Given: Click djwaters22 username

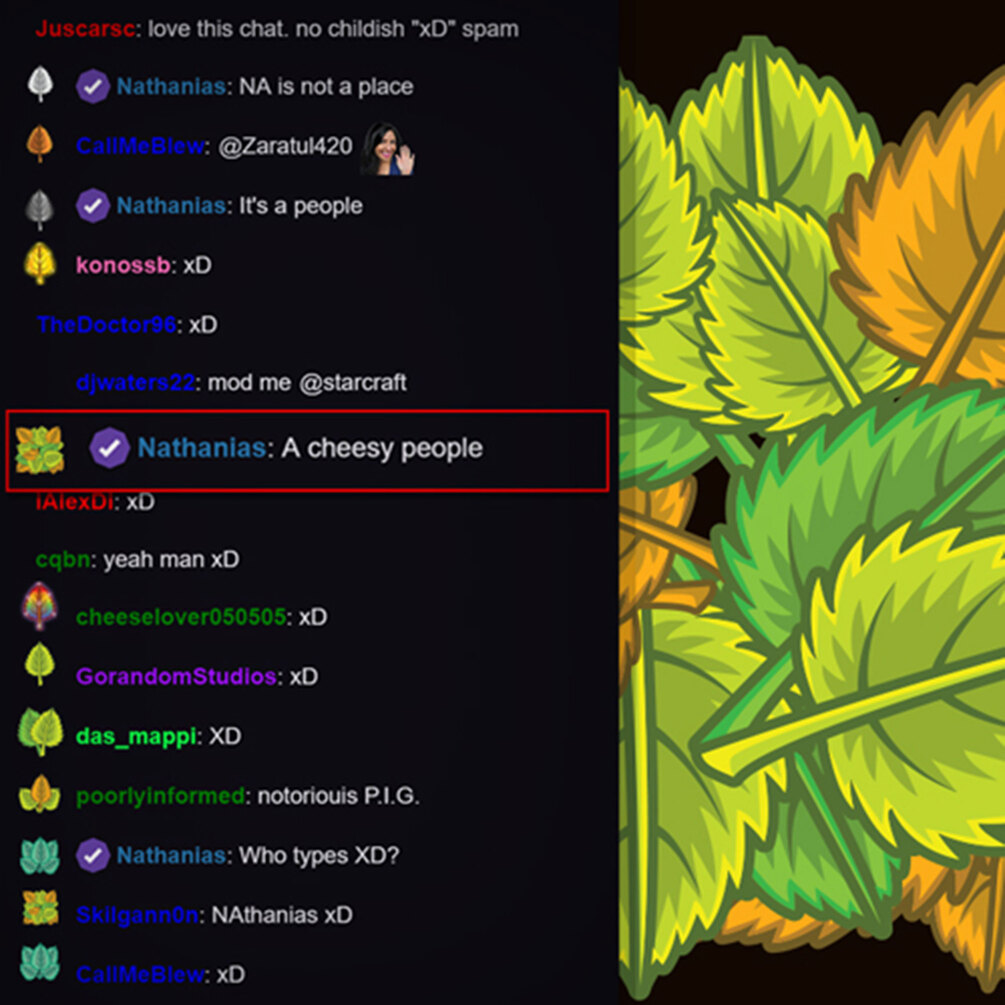Looking at the screenshot, I should click(135, 383).
